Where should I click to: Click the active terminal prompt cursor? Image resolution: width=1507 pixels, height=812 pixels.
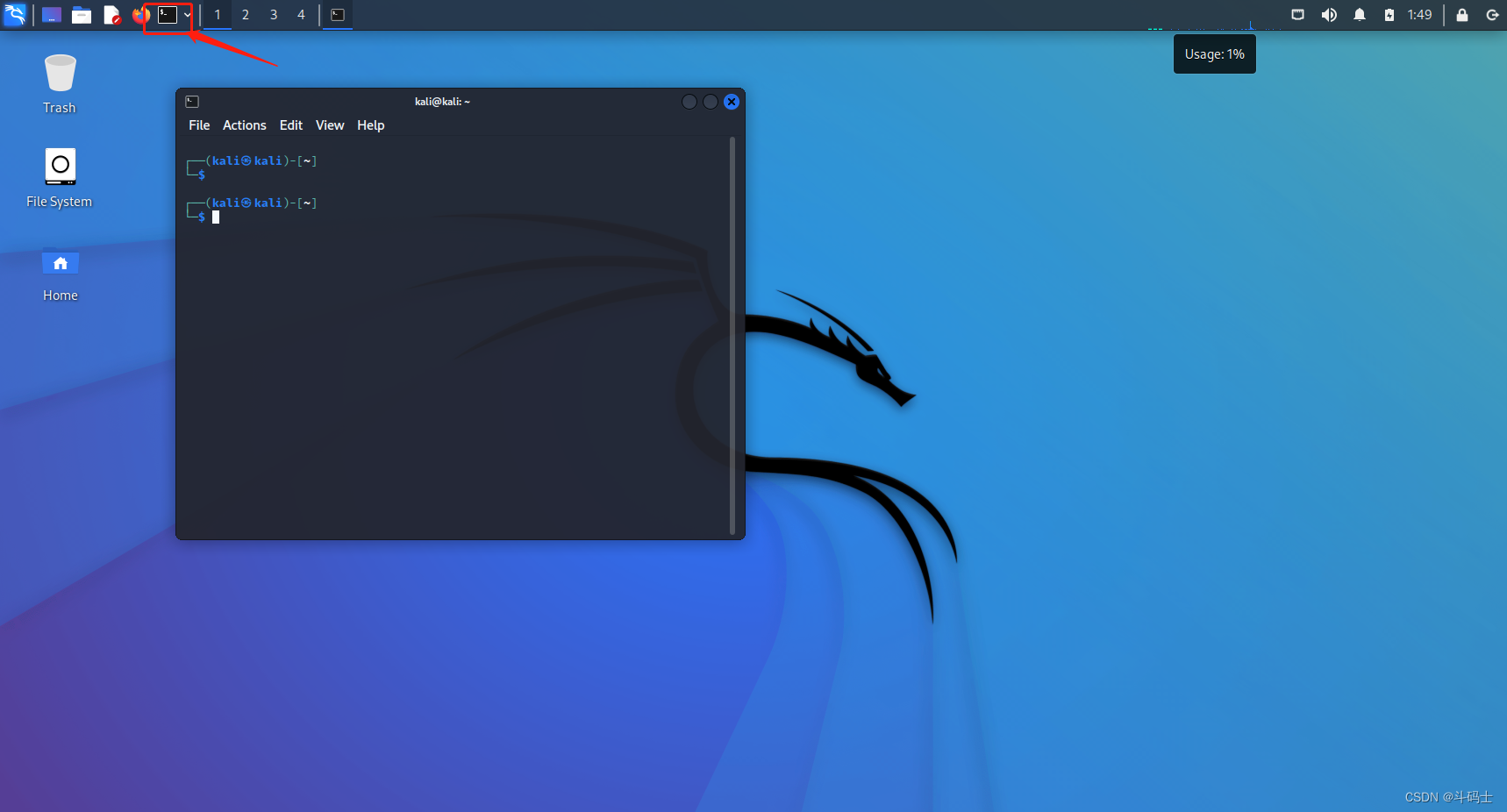(216, 217)
